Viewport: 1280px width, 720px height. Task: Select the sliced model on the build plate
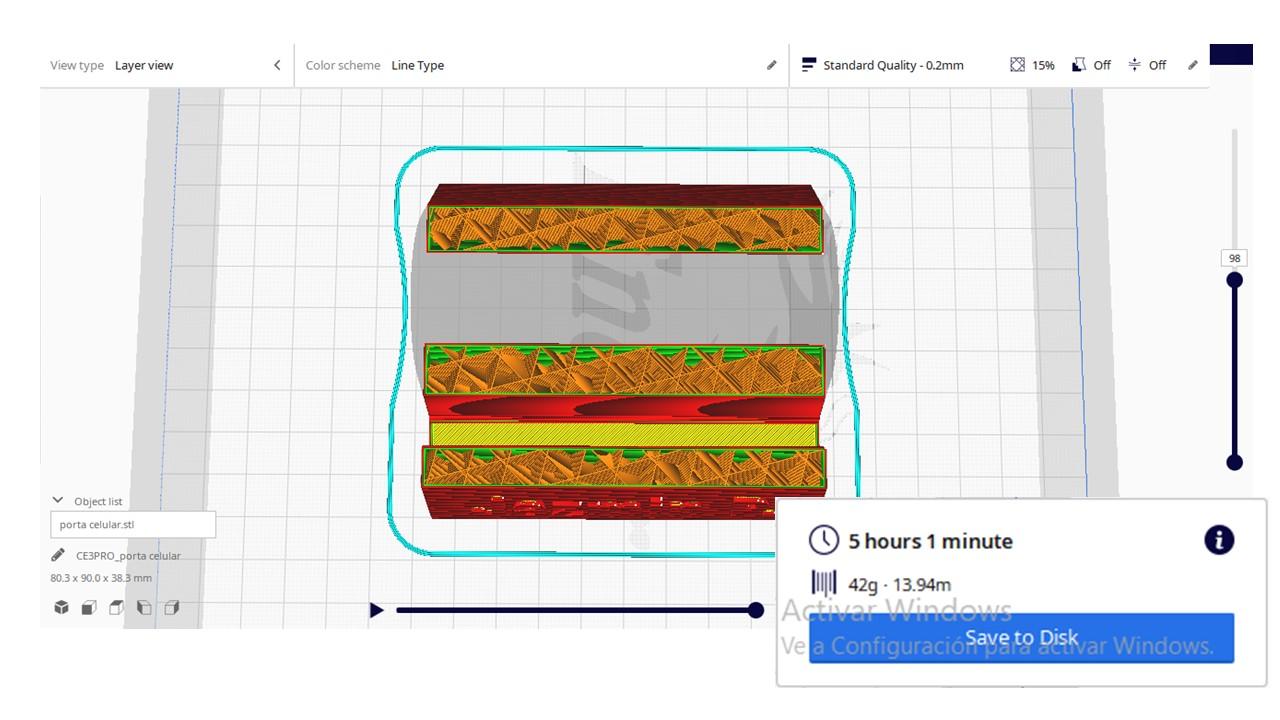[x=624, y=350]
